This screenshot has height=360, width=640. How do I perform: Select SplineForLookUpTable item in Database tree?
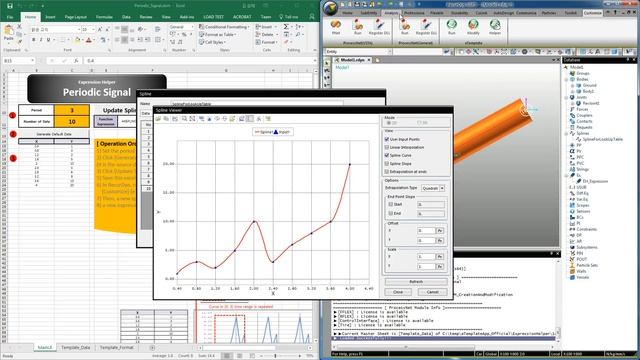coord(602,140)
